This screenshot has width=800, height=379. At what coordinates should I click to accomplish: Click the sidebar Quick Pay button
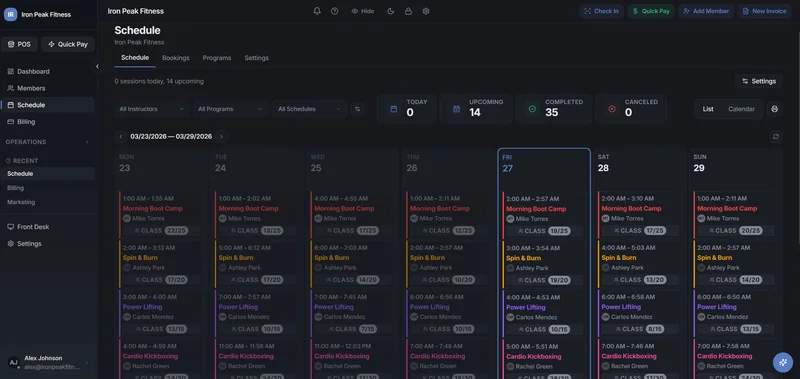pos(68,44)
